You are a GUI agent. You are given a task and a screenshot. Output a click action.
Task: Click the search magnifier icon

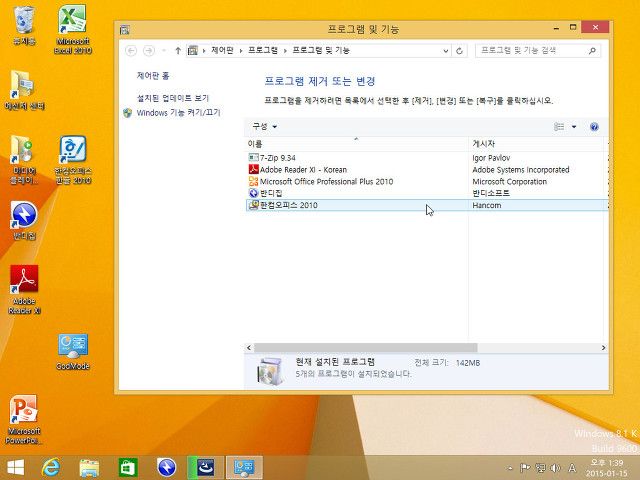click(x=592, y=50)
